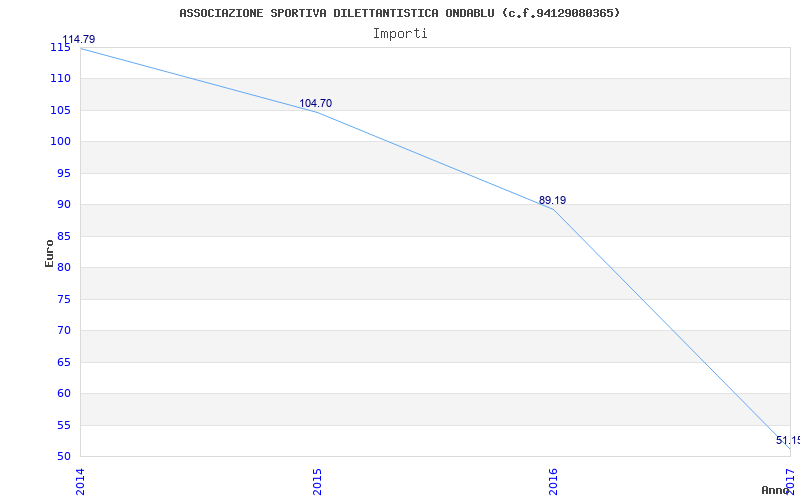The width and height of the screenshot is (800, 500).
Task: Click the 95 y-axis tick label
Action: (x=63, y=173)
